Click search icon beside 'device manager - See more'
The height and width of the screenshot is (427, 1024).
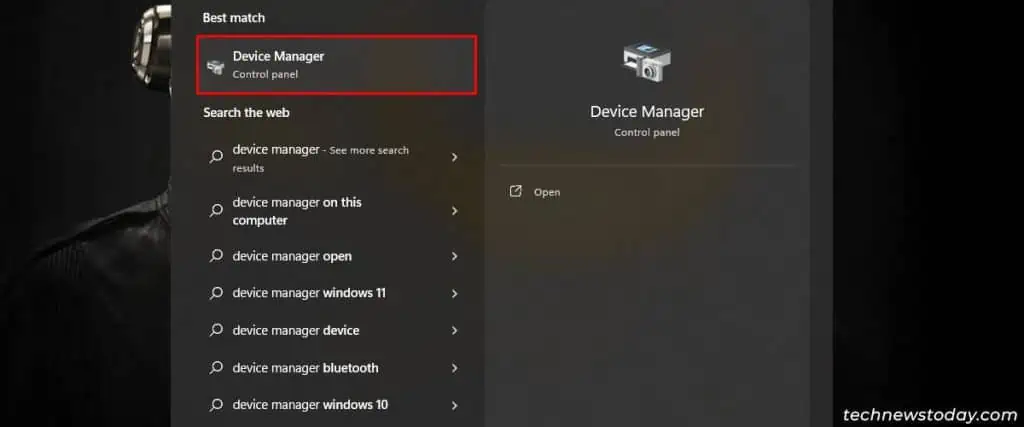[x=216, y=157]
